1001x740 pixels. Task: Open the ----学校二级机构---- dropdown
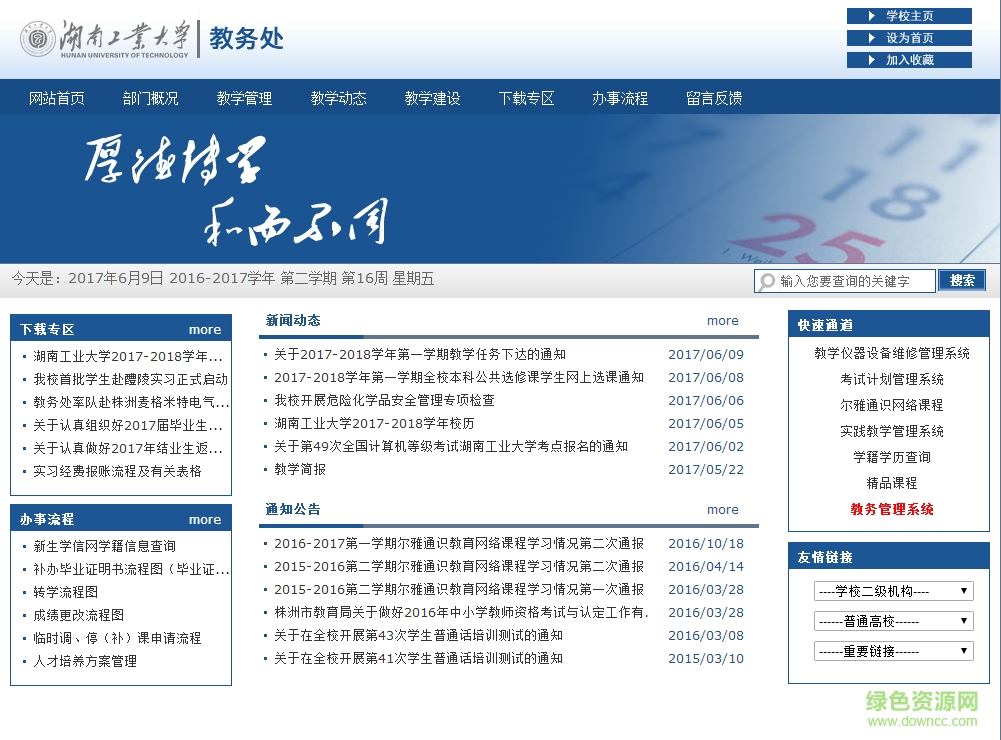coord(893,590)
